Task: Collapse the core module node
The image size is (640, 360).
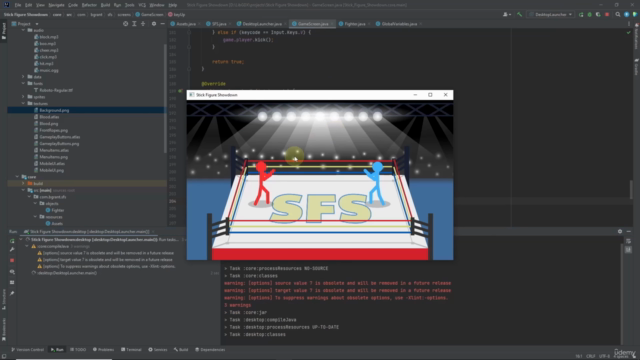Action: pos(17,177)
